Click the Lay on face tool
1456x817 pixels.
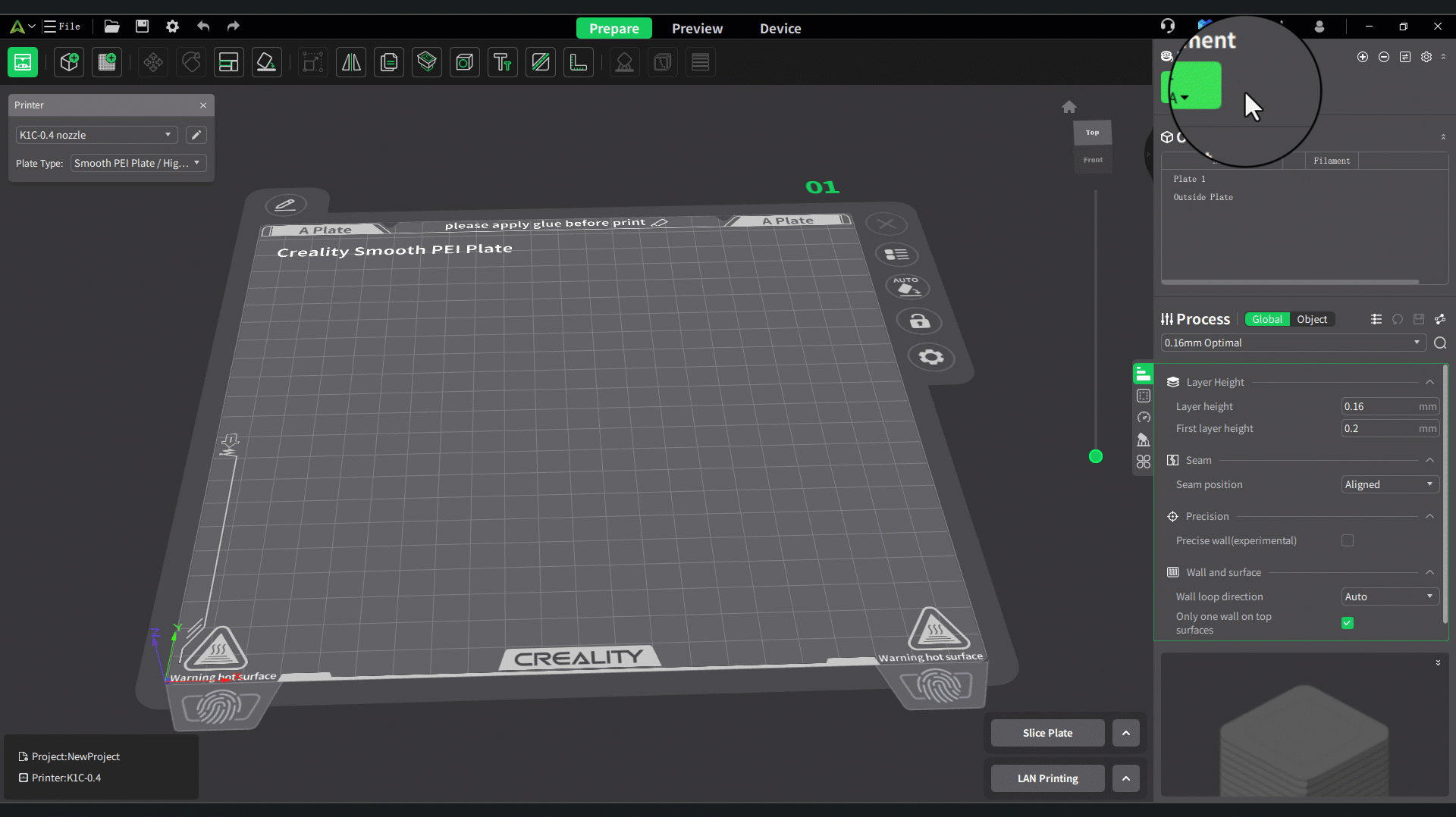click(x=266, y=62)
